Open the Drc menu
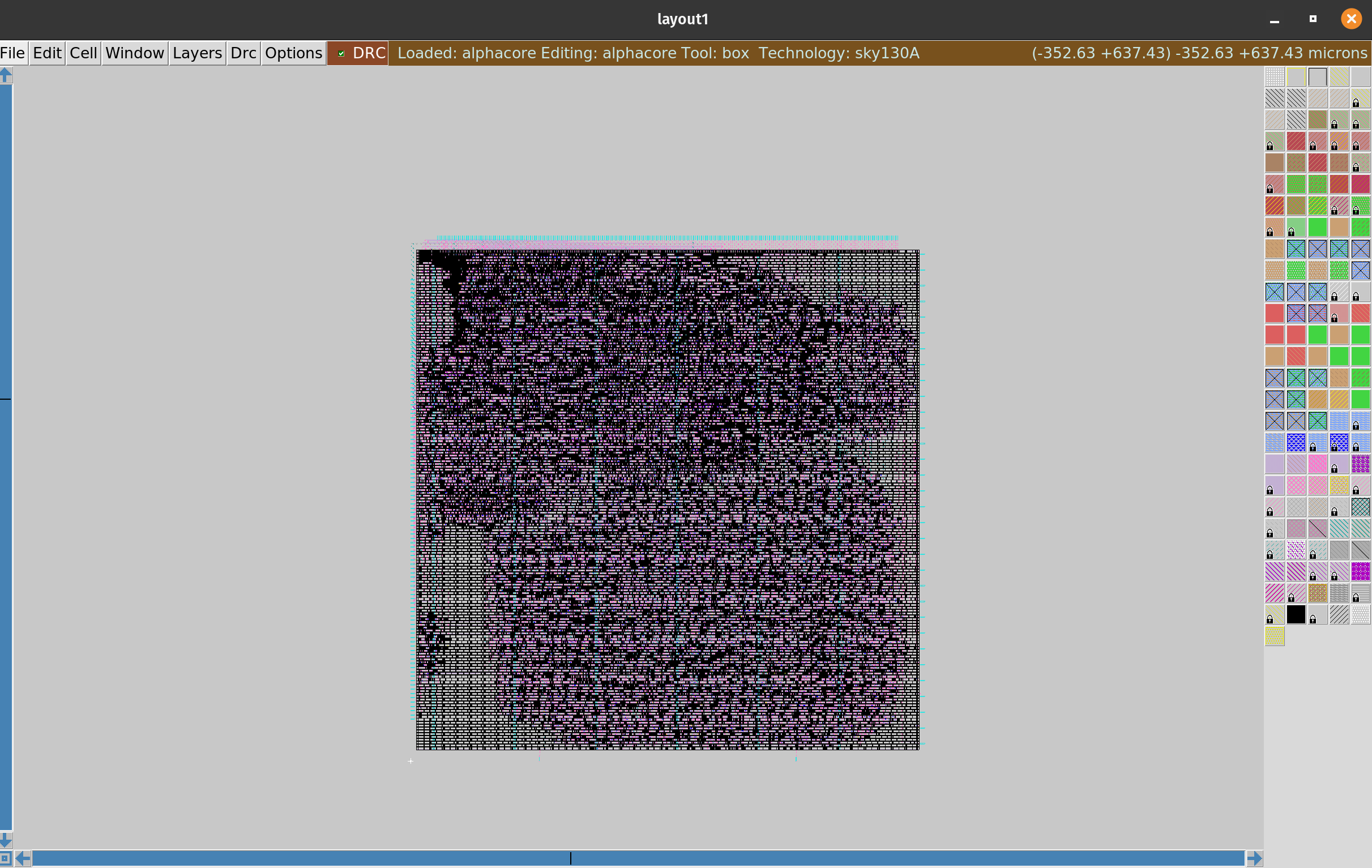Viewport: 1372px width, 868px height. point(243,53)
